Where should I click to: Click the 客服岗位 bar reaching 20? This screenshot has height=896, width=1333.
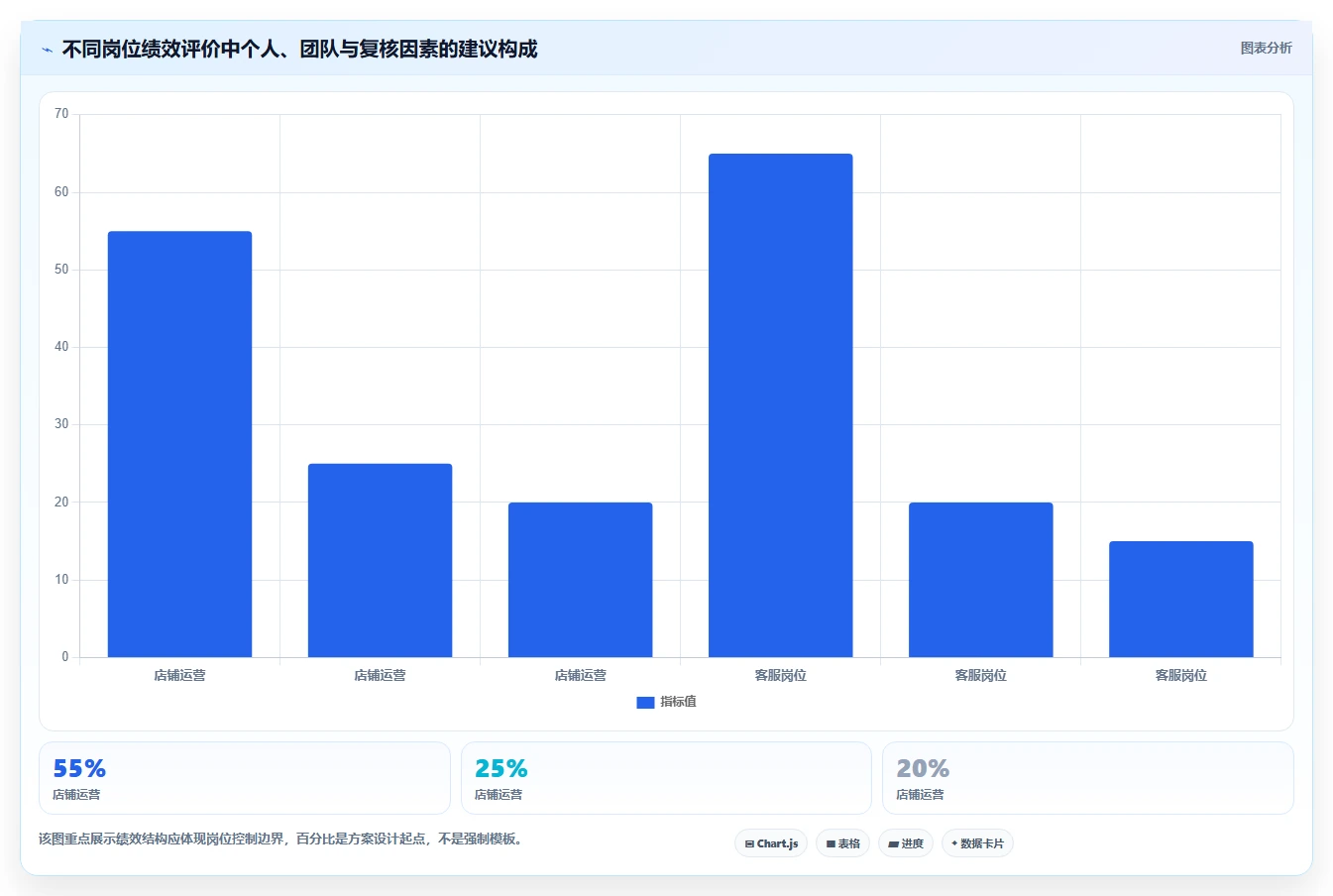tap(980, 580)
